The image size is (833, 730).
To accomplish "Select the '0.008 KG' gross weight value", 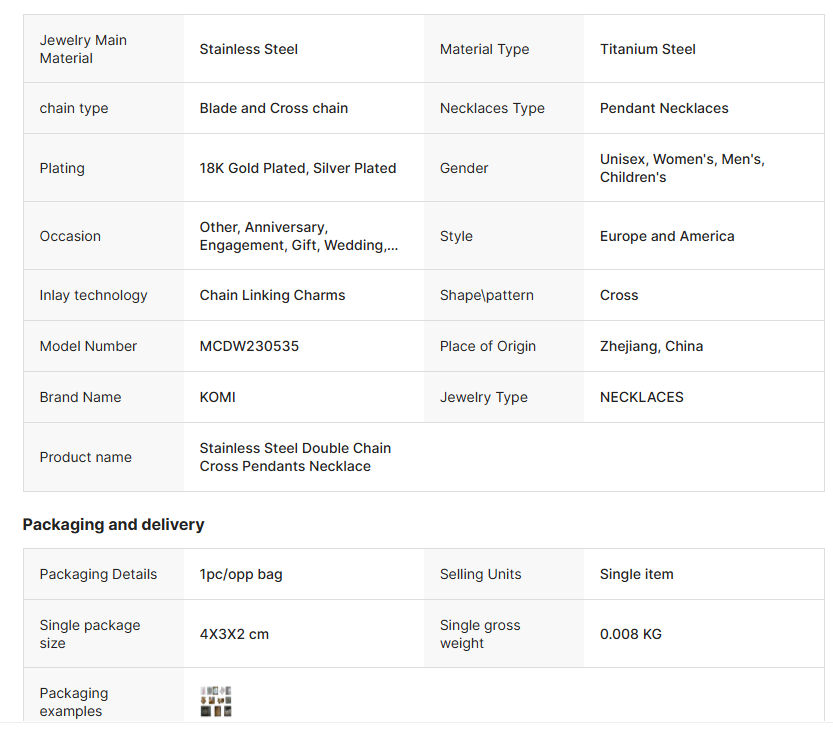I will click(630, 634).
